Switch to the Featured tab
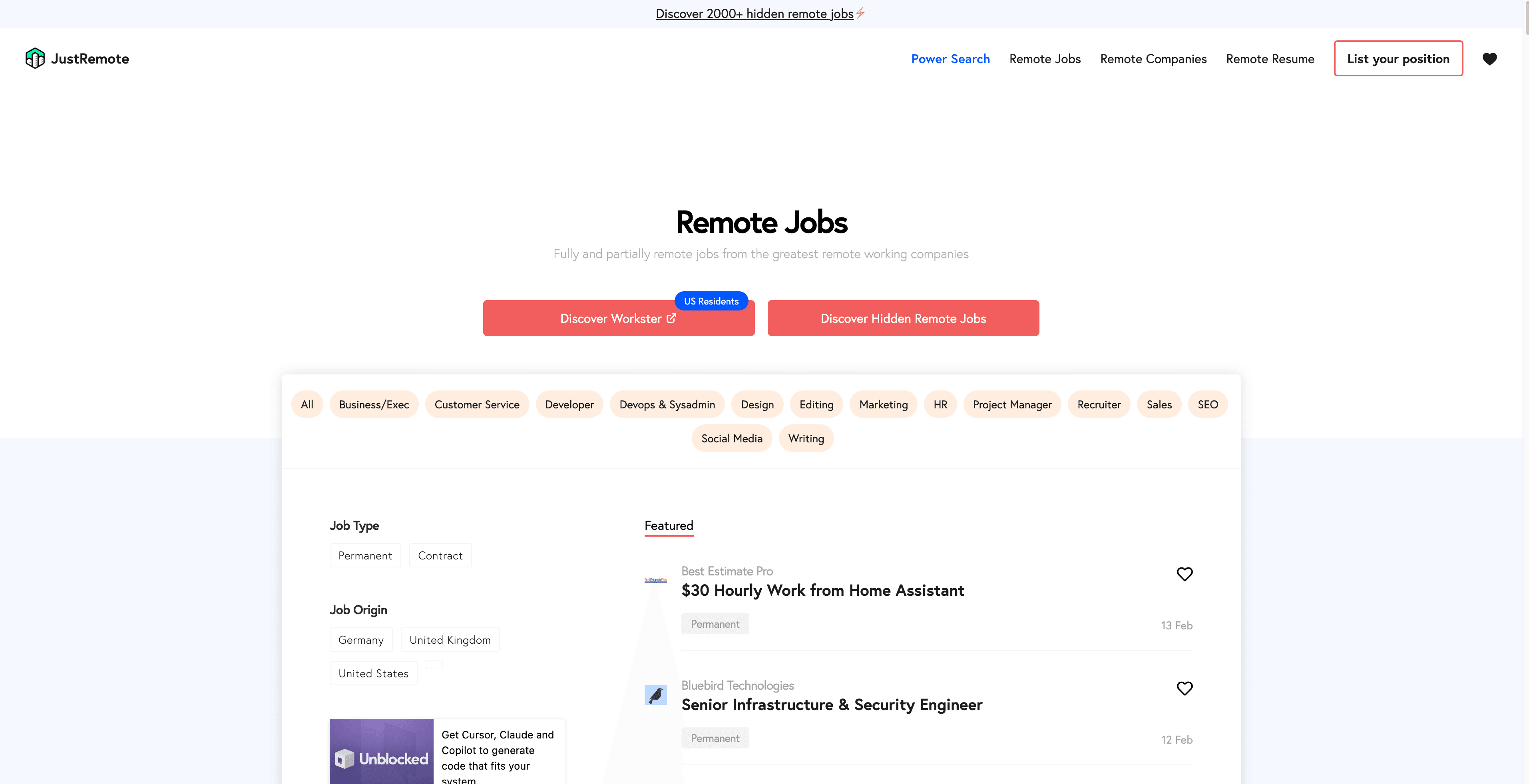 click(668, 526)
